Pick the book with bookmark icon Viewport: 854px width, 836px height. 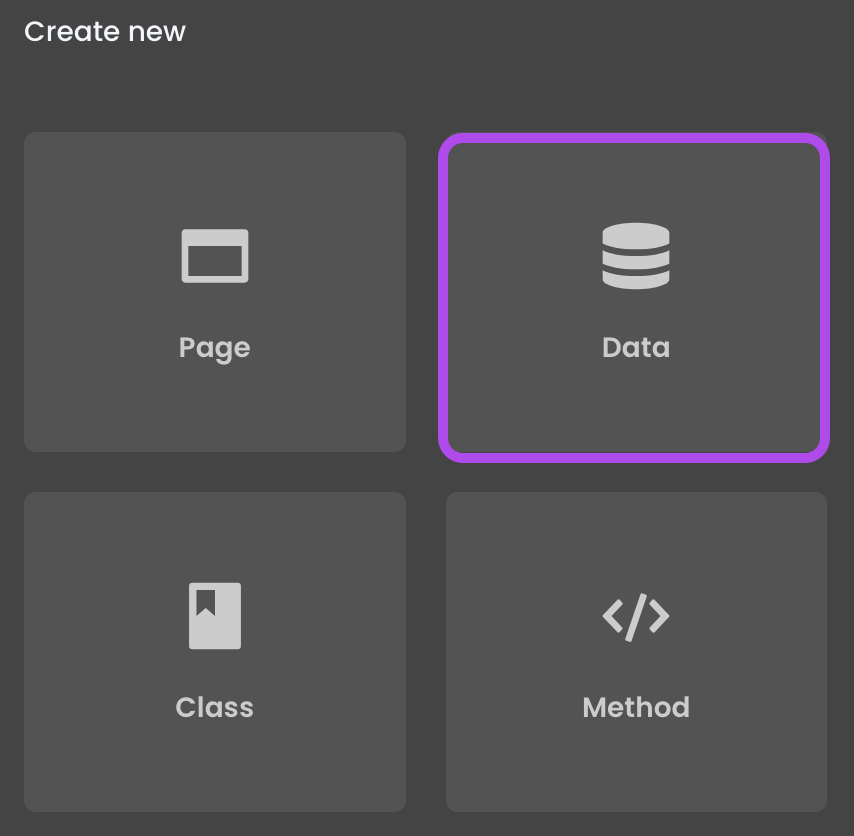pos(215,616)
